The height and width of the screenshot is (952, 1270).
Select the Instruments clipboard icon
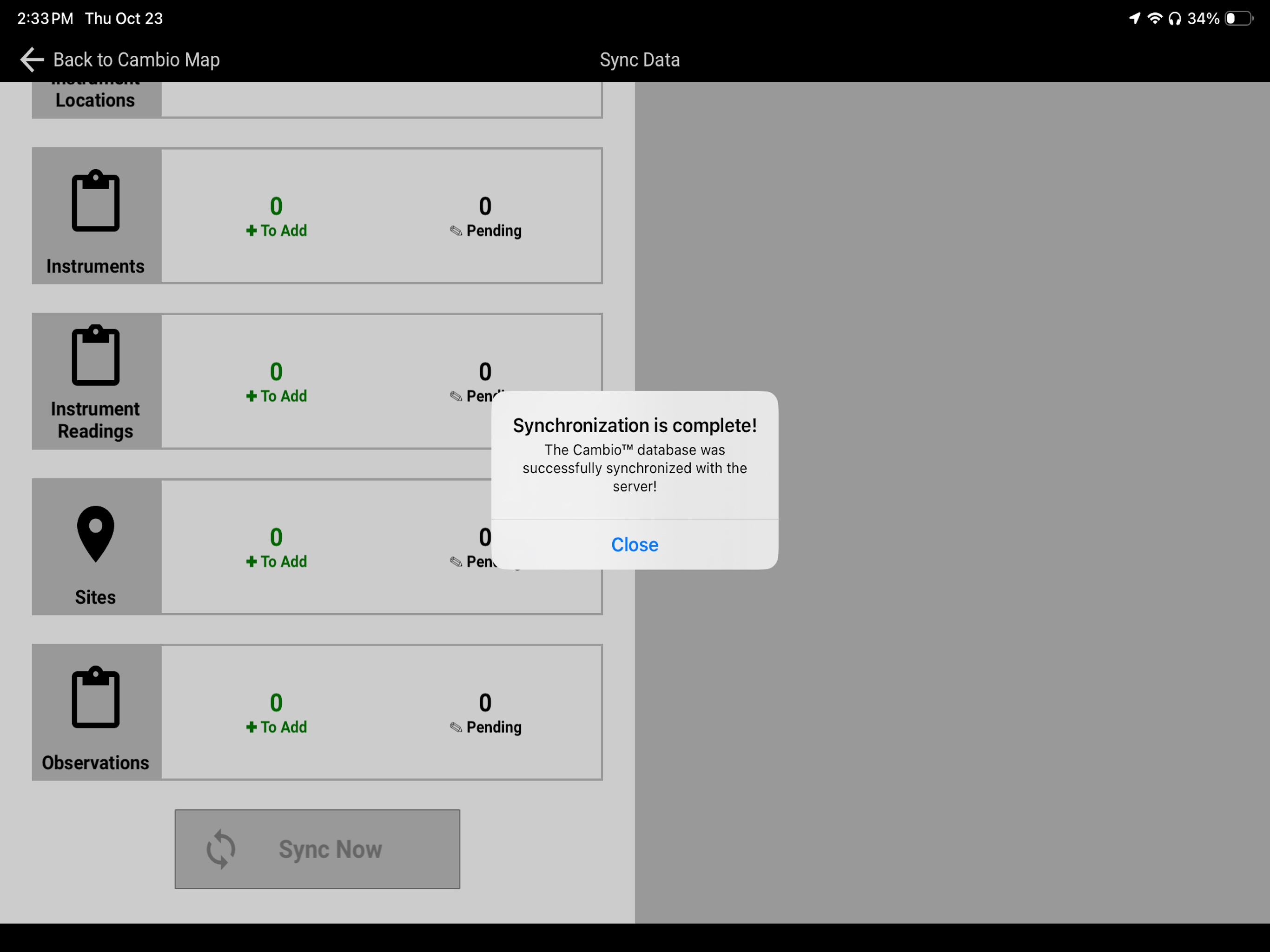(95, 201)
